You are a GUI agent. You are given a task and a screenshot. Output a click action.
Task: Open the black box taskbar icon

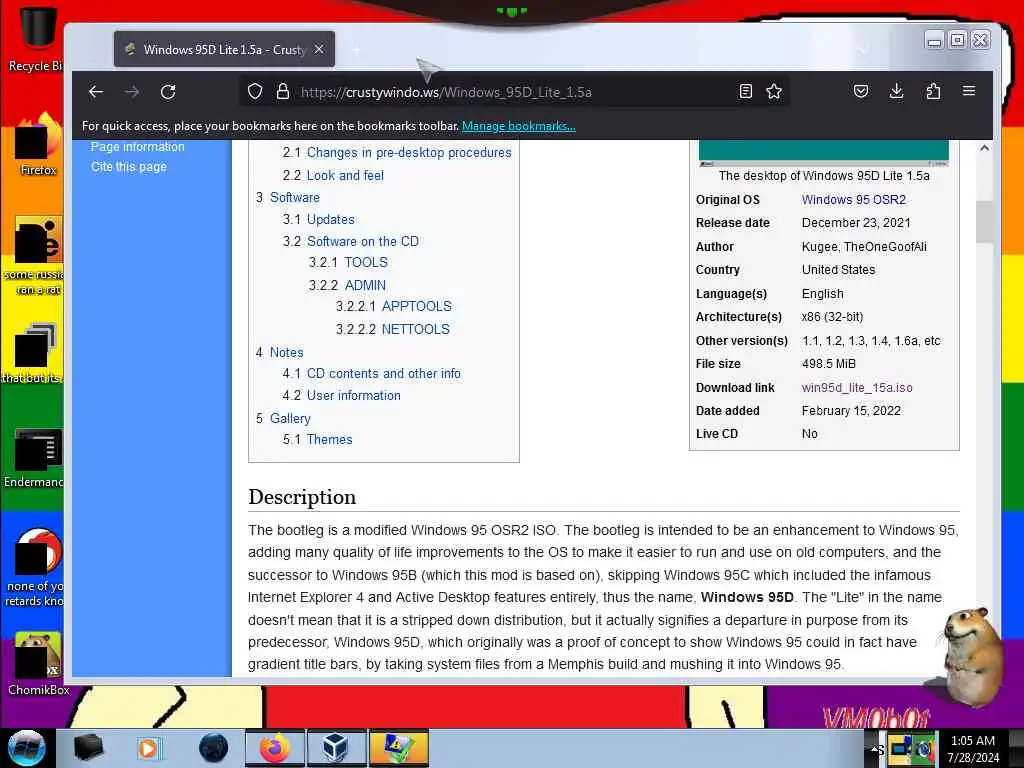(x=88, y=748)
